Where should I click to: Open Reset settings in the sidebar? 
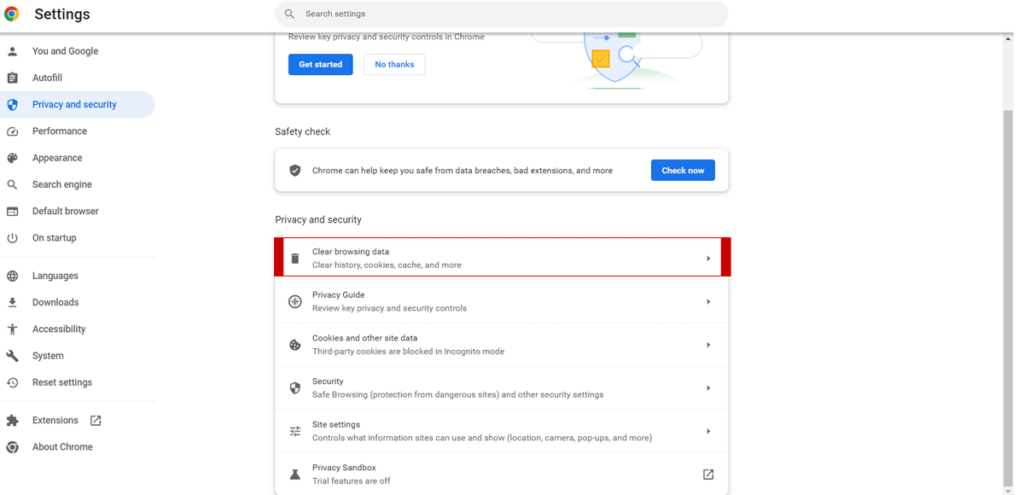[61, 383]
